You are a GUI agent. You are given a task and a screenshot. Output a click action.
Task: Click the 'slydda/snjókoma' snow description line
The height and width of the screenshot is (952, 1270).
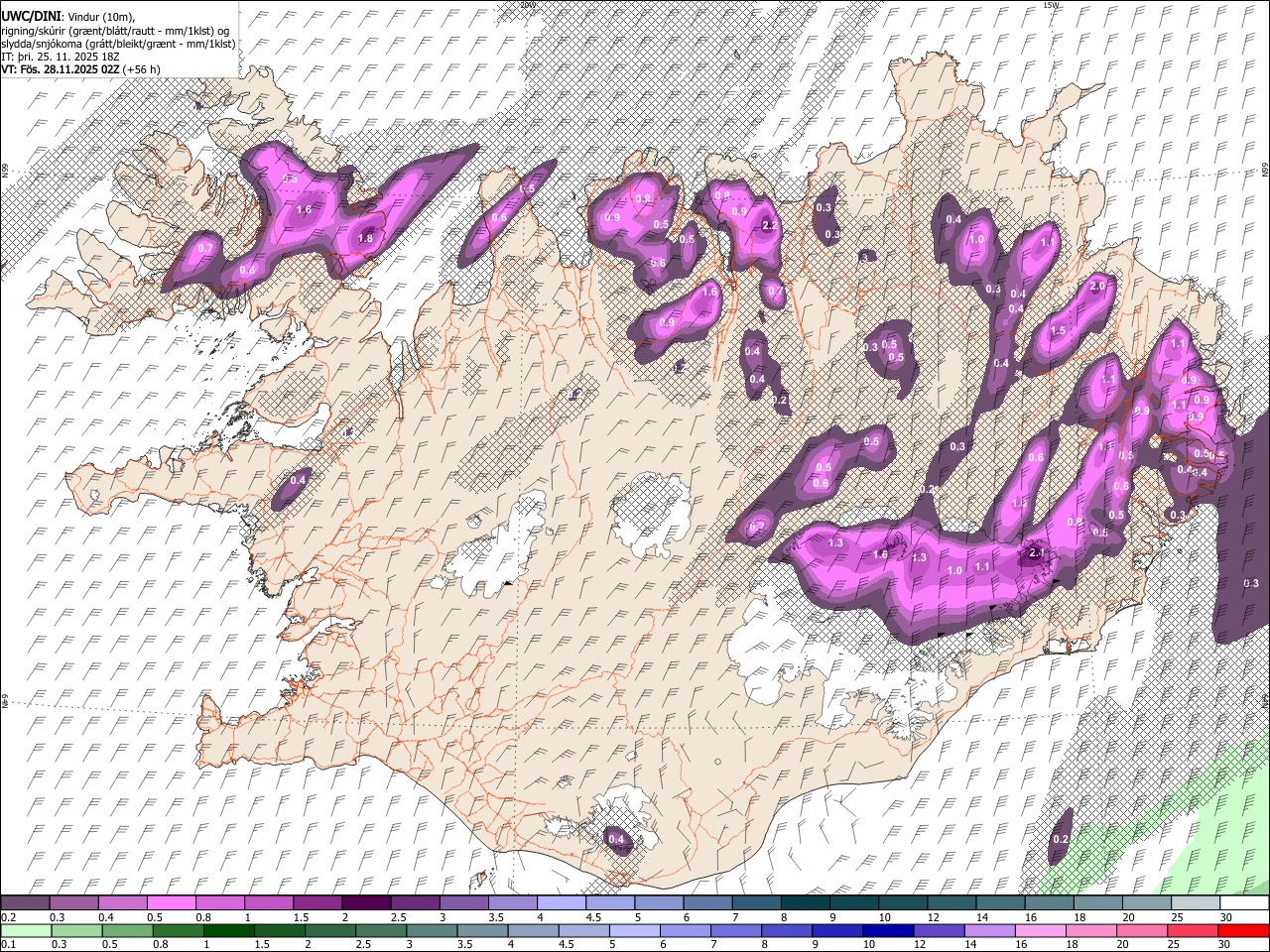coord(119,44)
